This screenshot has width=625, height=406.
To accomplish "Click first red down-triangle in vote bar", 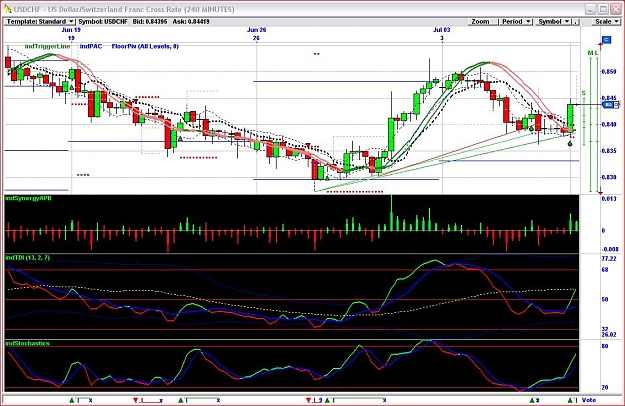I will point(136,400).
